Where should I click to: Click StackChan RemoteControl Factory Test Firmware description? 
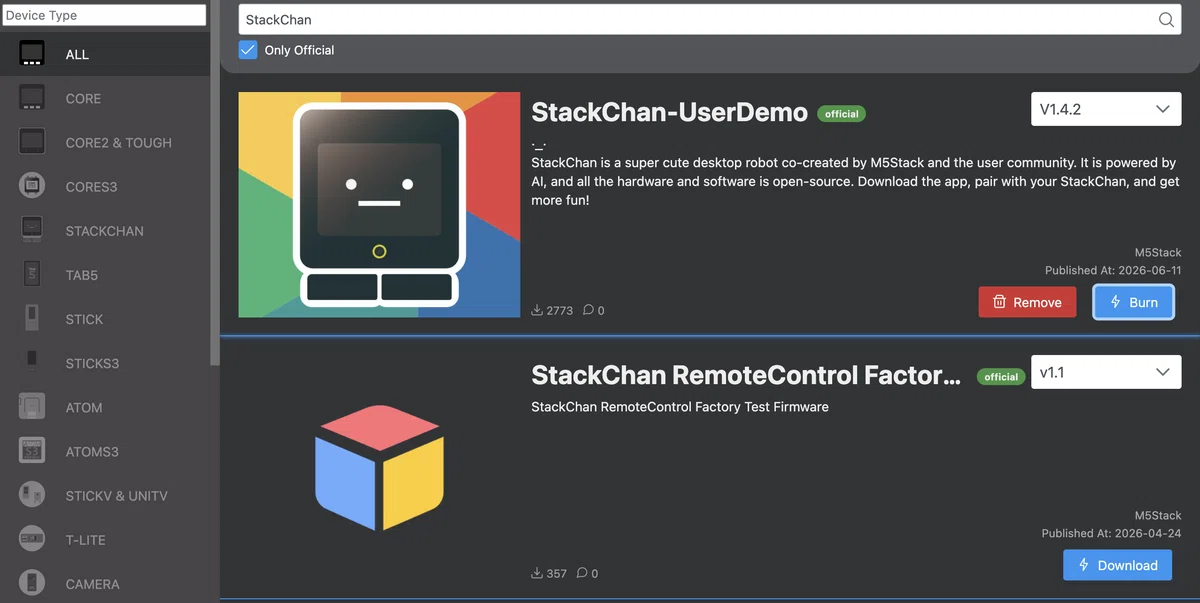680,407
